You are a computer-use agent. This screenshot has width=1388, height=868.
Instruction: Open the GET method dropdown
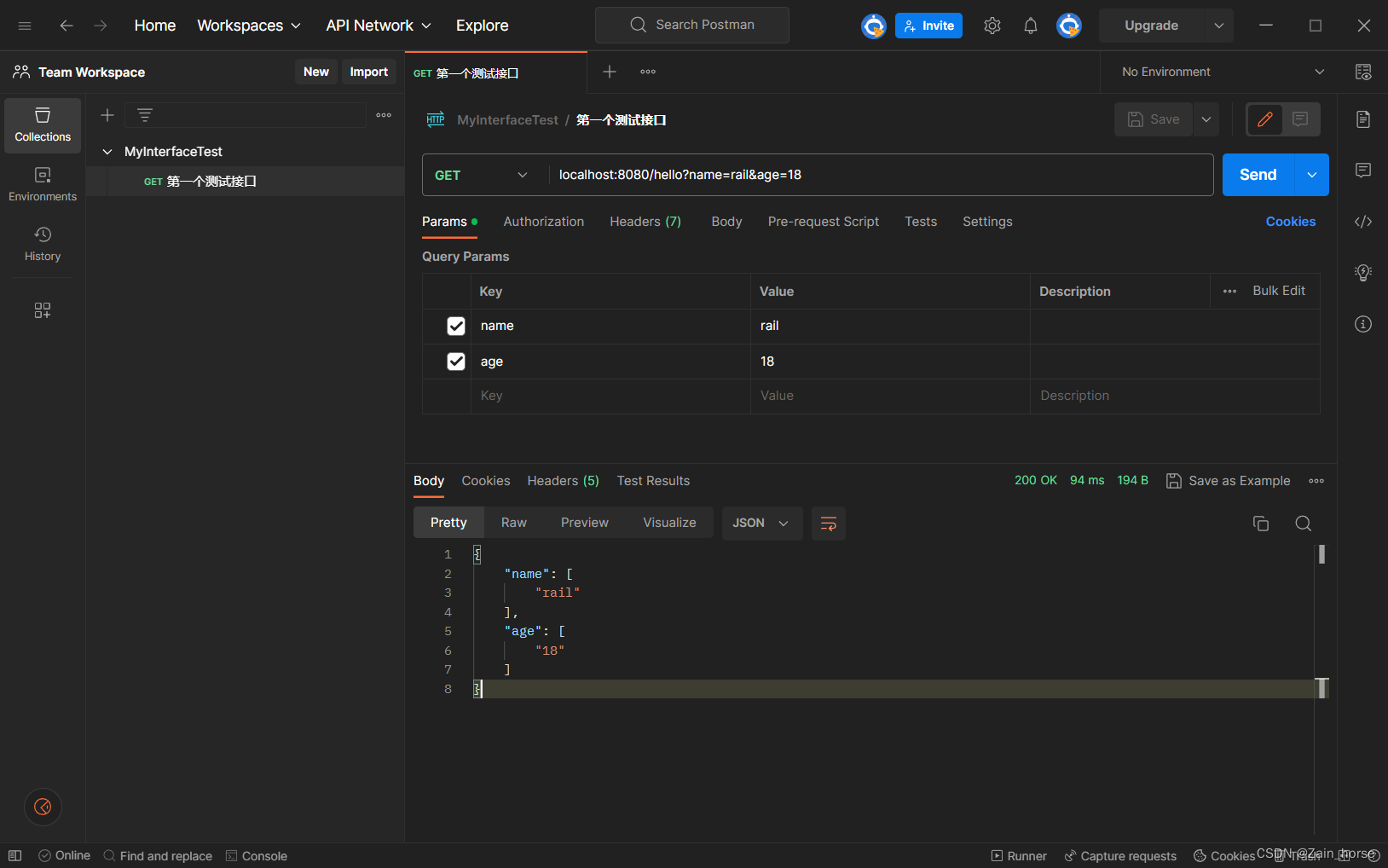(482, 175)
